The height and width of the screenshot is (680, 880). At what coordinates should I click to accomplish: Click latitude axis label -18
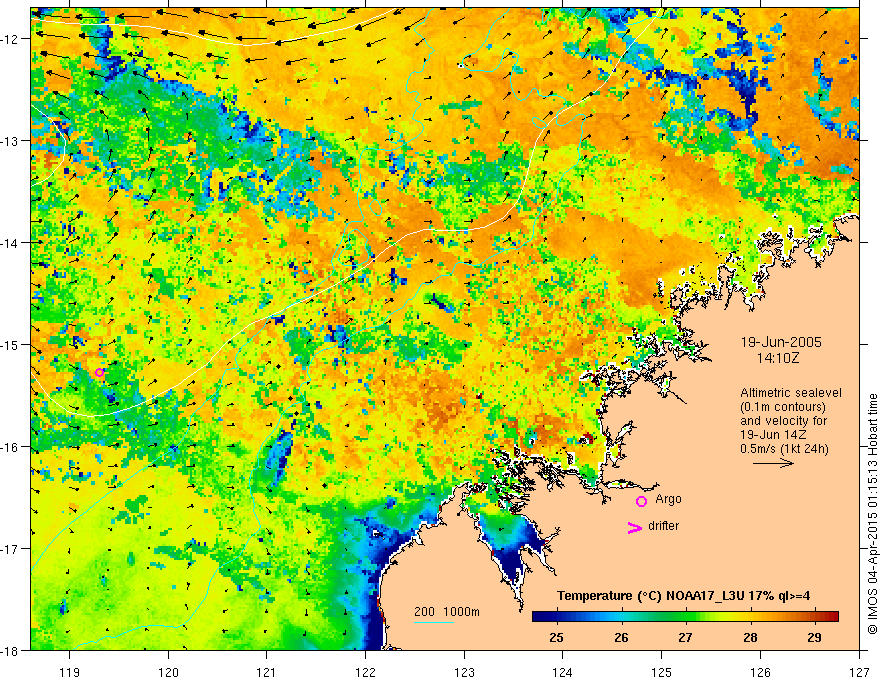[11, 650]
